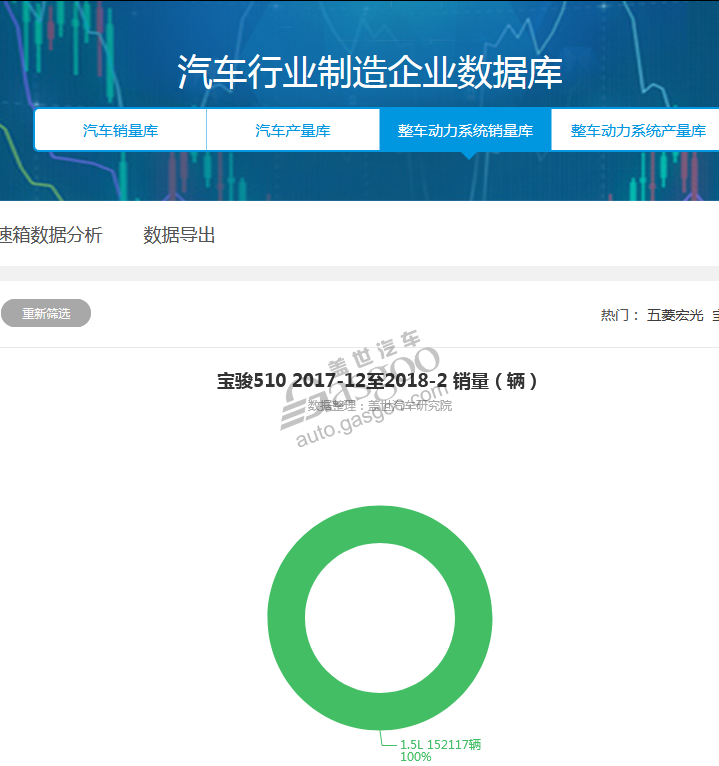Viewport: 719px width, 766px height.
Task: Open the 整车动力系统产量库 tab
Action: 636,130
